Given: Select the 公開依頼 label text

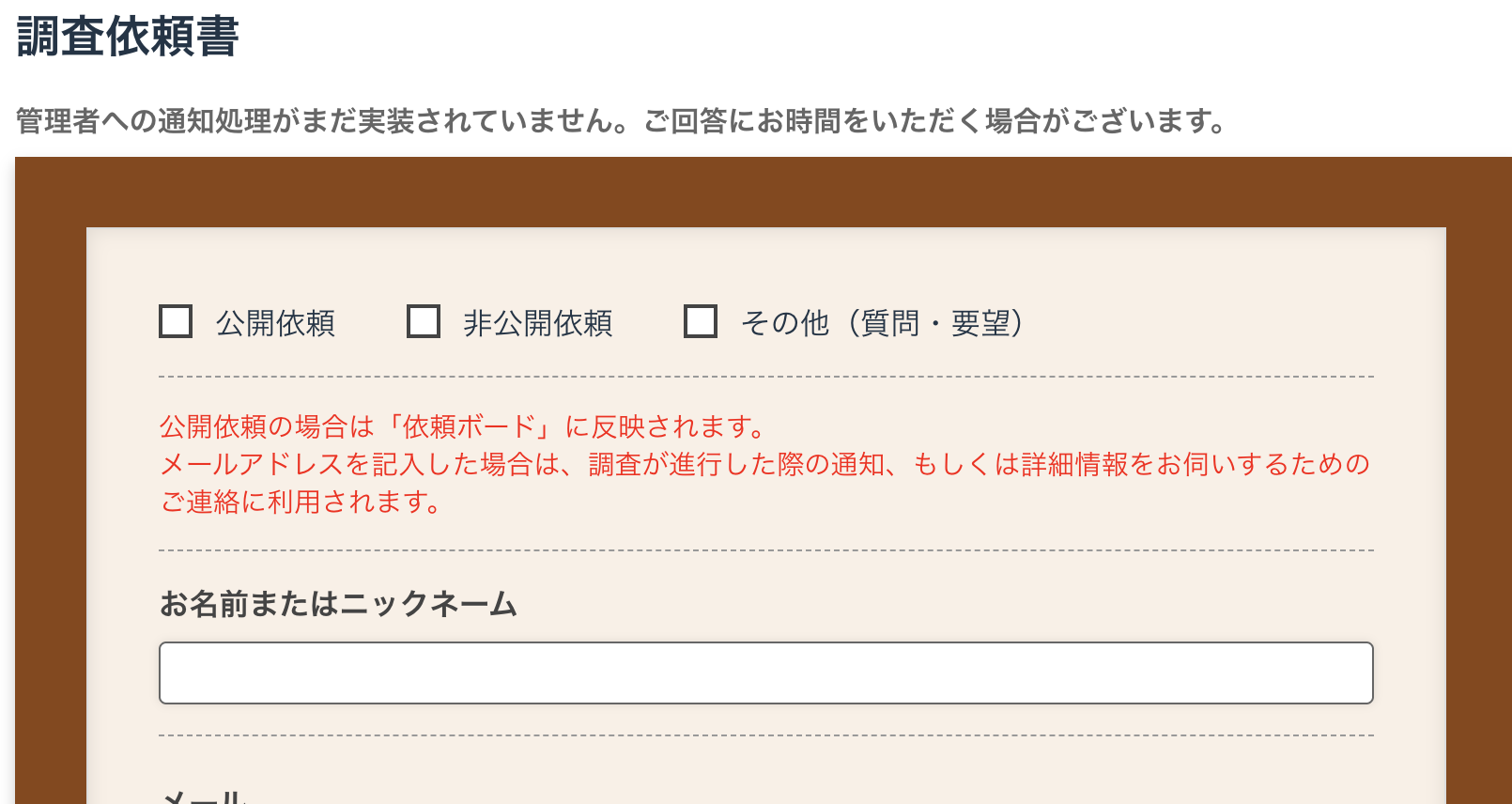Looking at the screenshot, I should click(x=276, y=322).
